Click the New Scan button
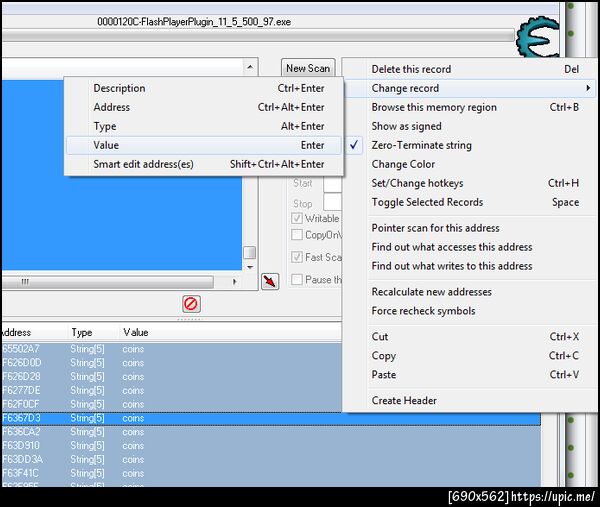600x507 pixels. (308, 68)
